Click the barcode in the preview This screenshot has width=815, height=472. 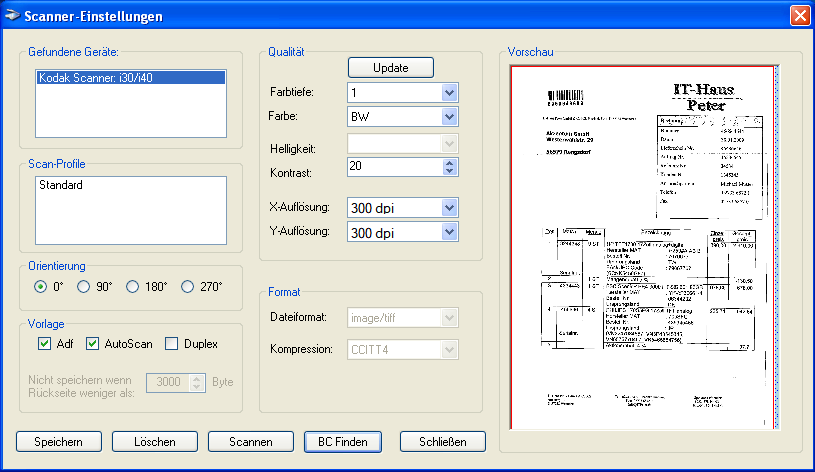tap(566, 97)
